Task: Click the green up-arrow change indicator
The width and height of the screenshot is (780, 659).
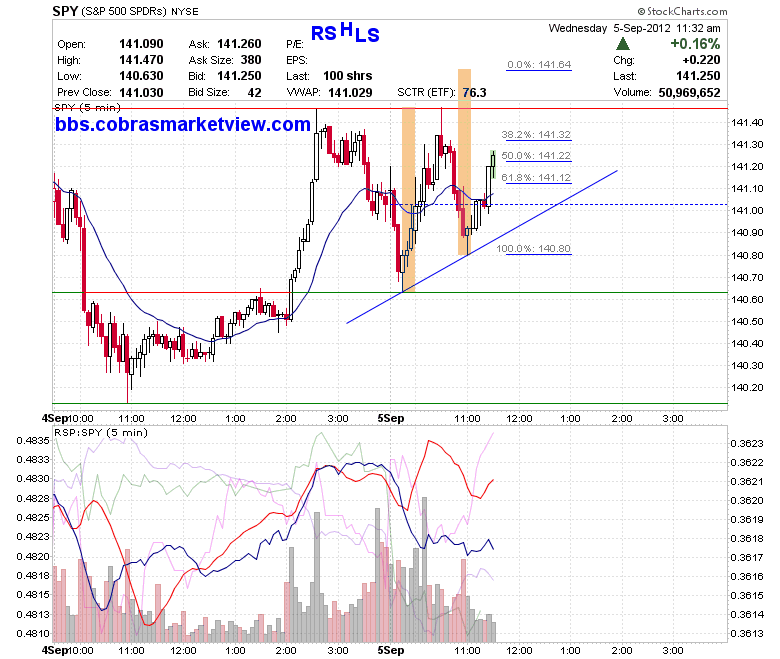Action: 623,44
